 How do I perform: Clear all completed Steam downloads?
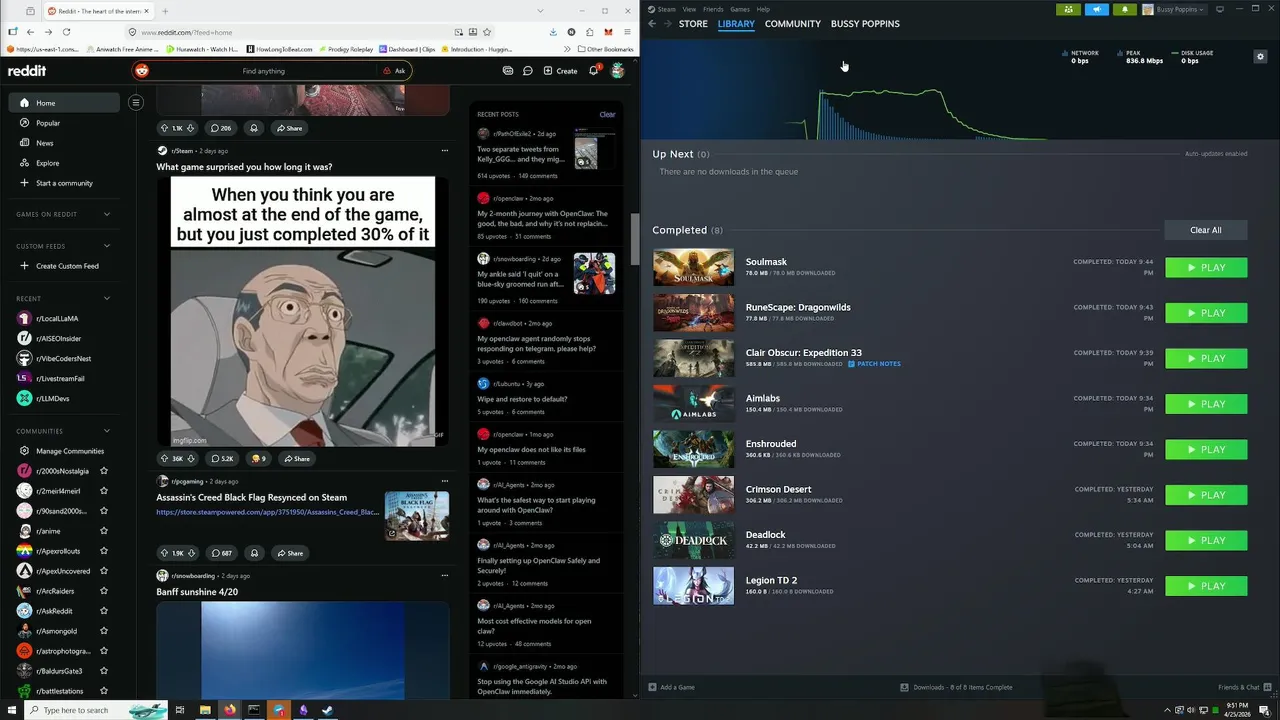click(x=1206, y=230)
